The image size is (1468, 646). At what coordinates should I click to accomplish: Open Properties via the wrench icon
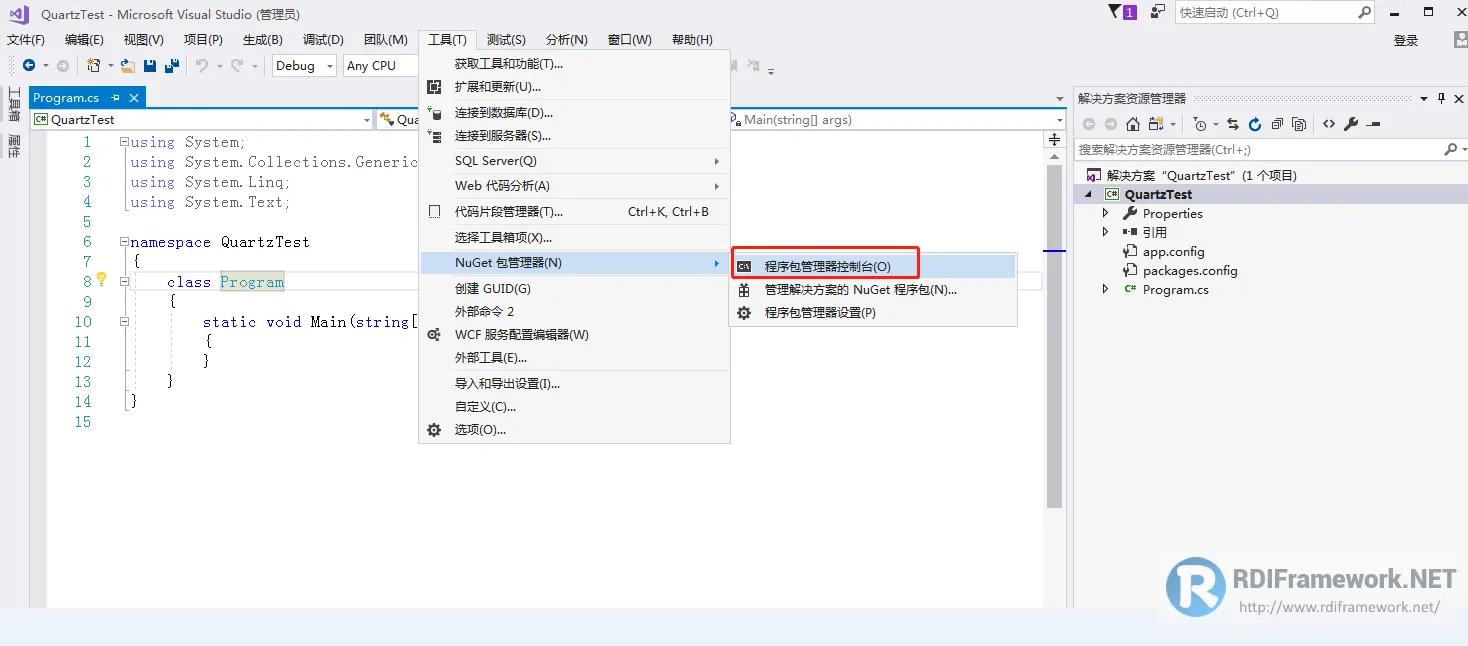click(x=1353, y=125)
